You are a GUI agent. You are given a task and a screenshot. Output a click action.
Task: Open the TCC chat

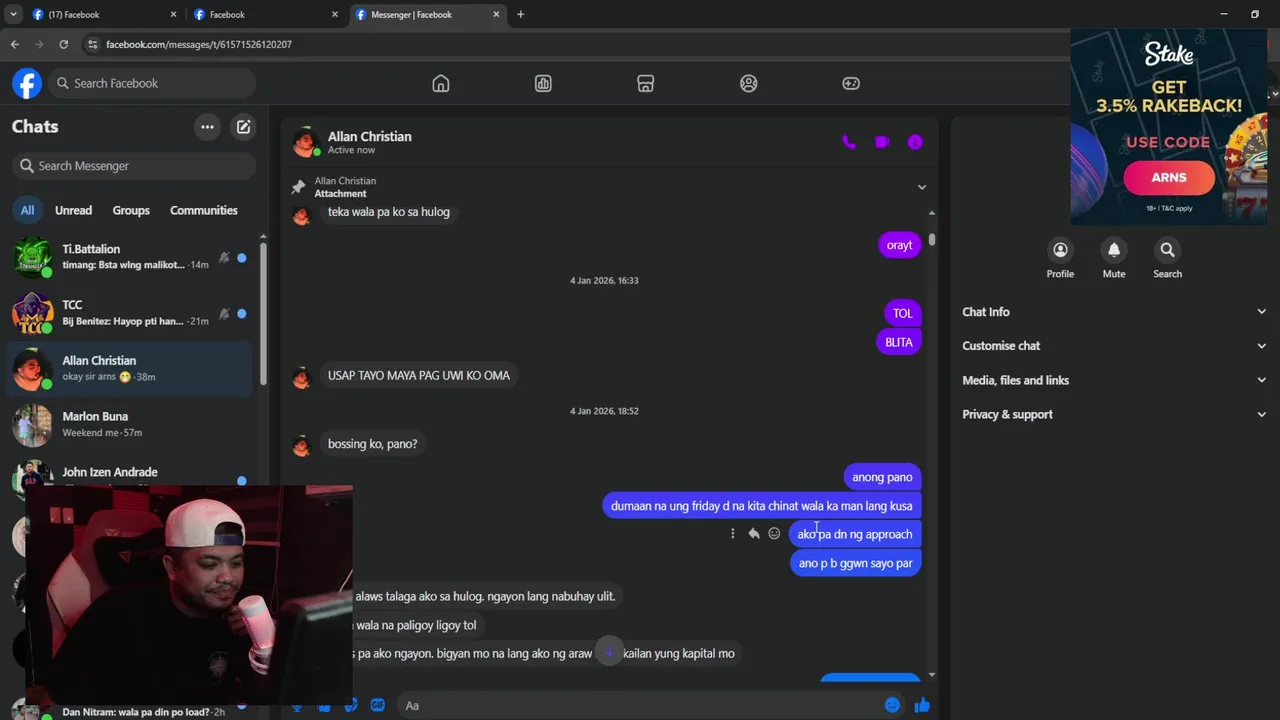[x=130, y=313]
